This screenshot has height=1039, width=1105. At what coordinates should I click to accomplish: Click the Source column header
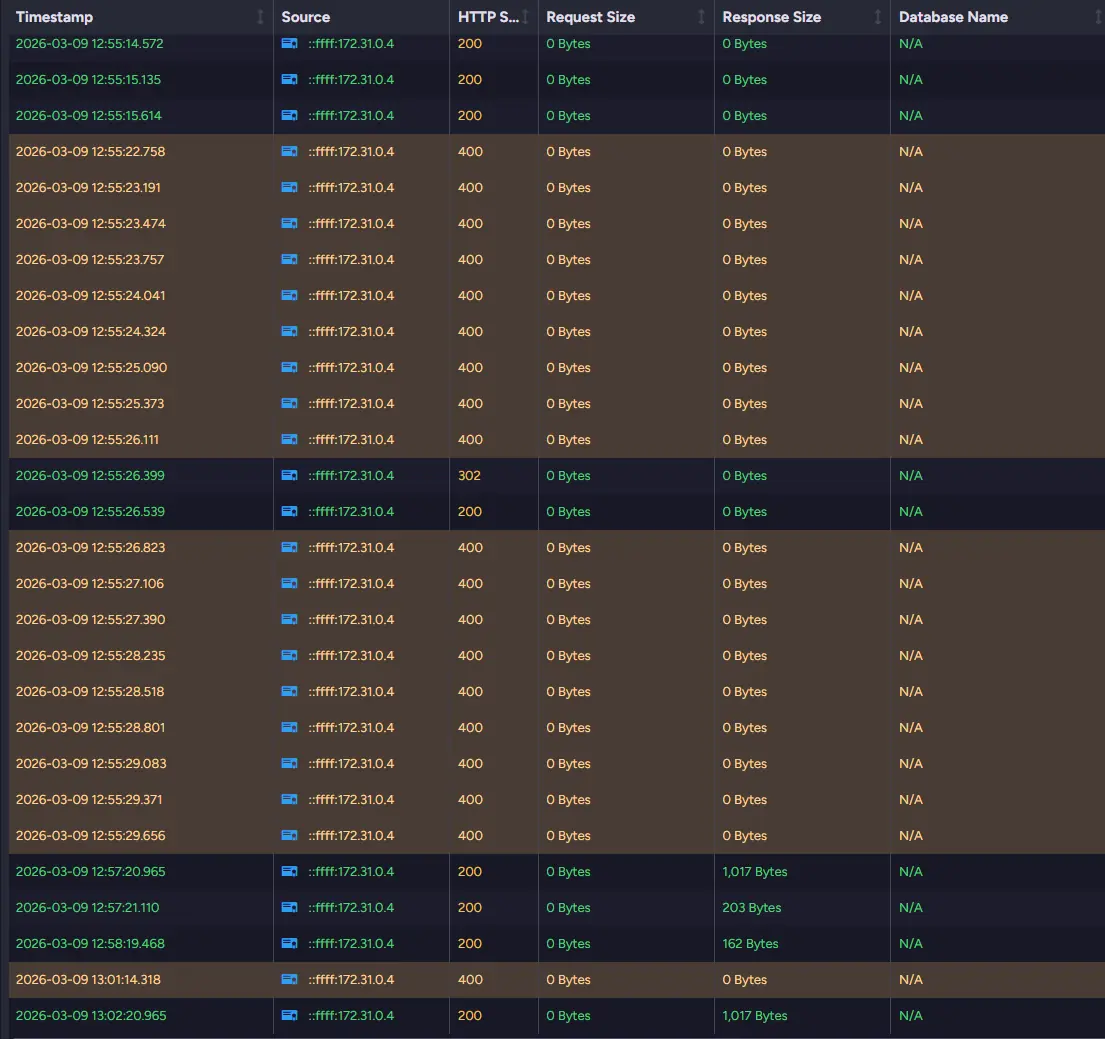(x=306, y=17)
